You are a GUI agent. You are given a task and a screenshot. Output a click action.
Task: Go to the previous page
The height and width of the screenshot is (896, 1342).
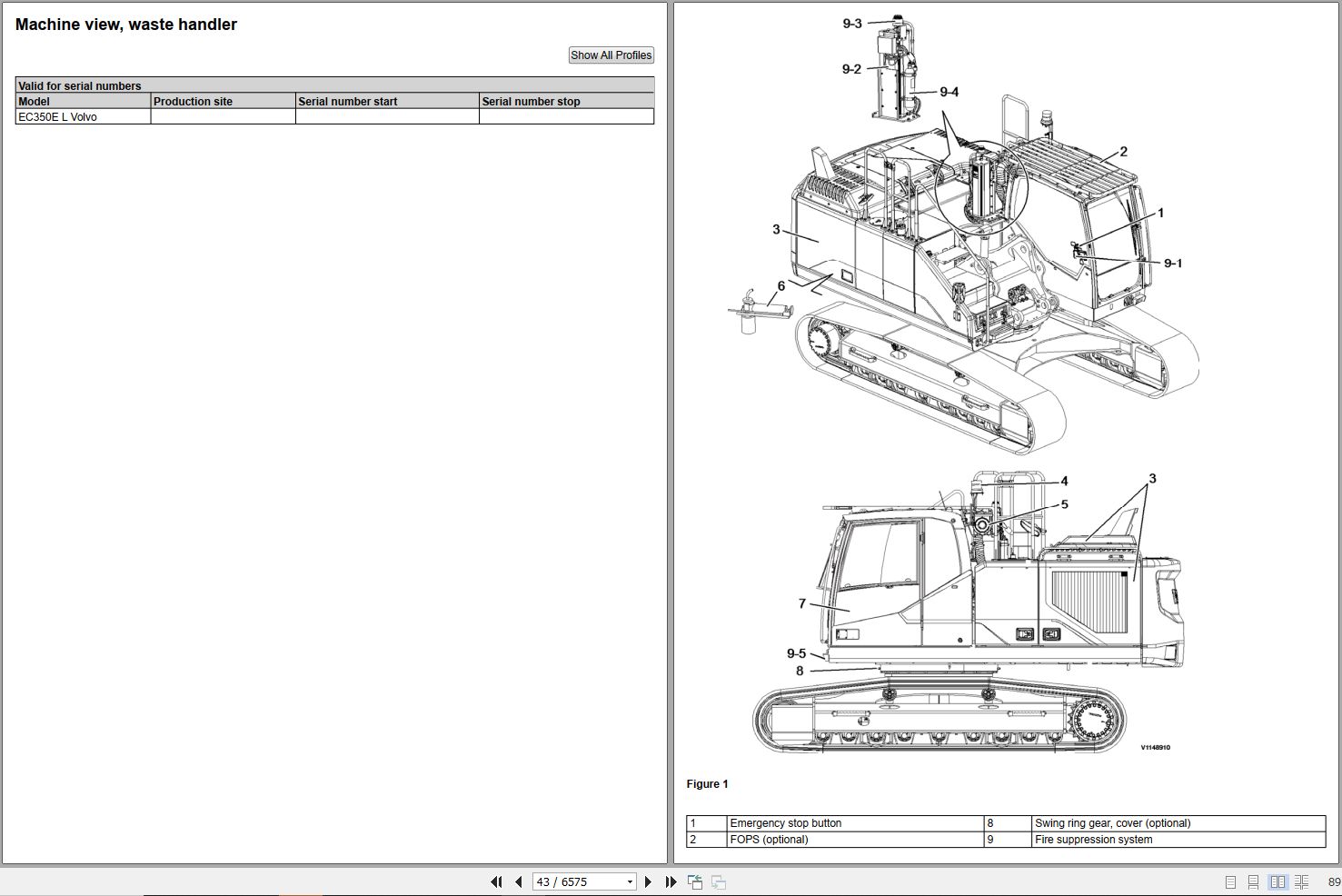518,881
